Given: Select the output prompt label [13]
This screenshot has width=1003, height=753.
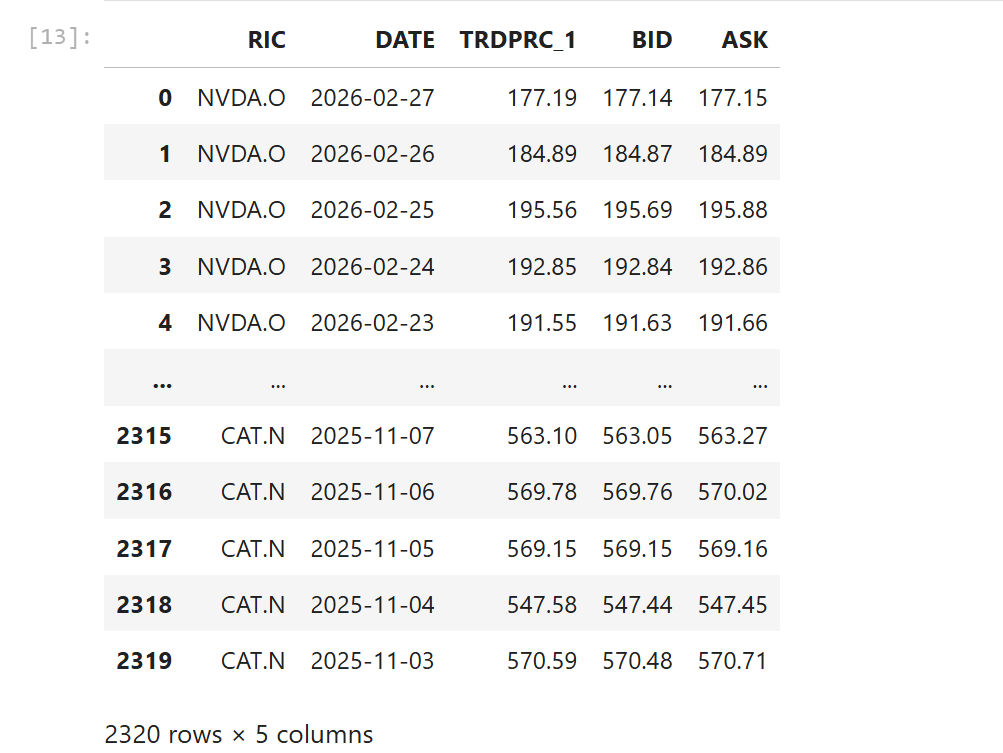Looking at the screenshot, I should [x=59, y=38].
